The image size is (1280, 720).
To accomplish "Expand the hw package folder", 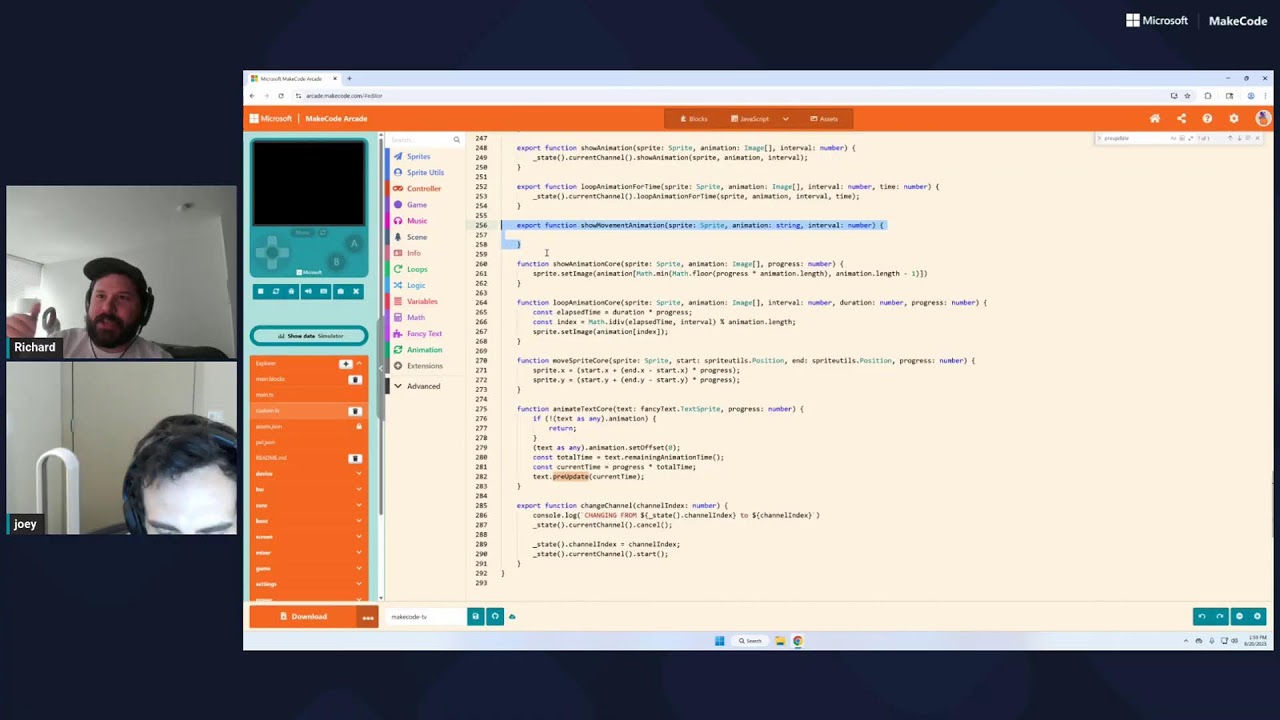I will click(309, 489).
